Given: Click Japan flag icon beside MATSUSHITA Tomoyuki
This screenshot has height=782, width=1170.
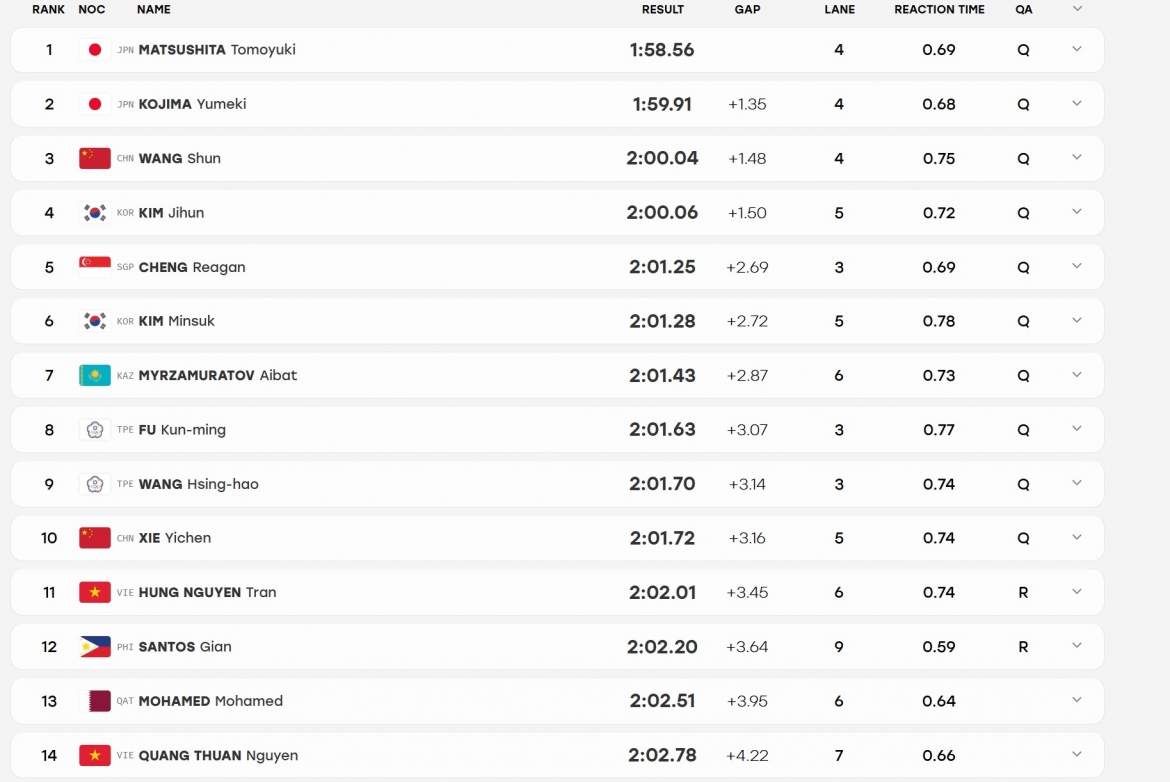Looking at the screenshot, I should [95, 50].
